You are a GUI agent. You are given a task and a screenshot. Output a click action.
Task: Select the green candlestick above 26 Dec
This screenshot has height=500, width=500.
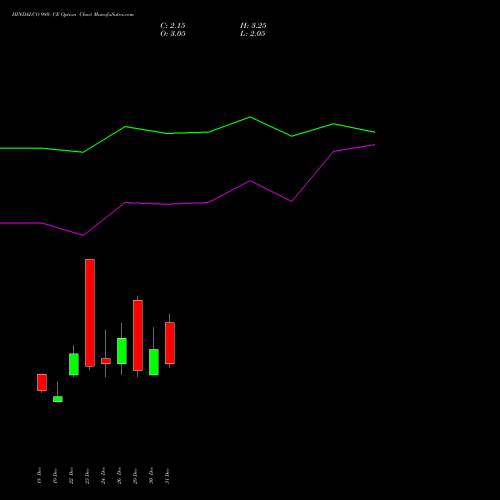coord(122,351)
